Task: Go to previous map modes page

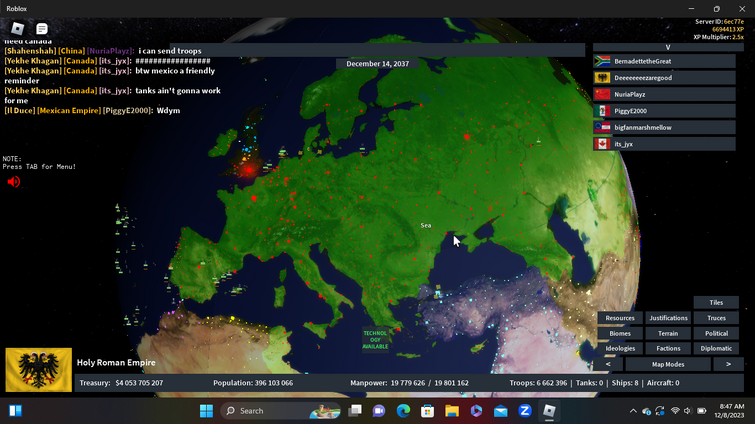Action: tap(608, 364)
